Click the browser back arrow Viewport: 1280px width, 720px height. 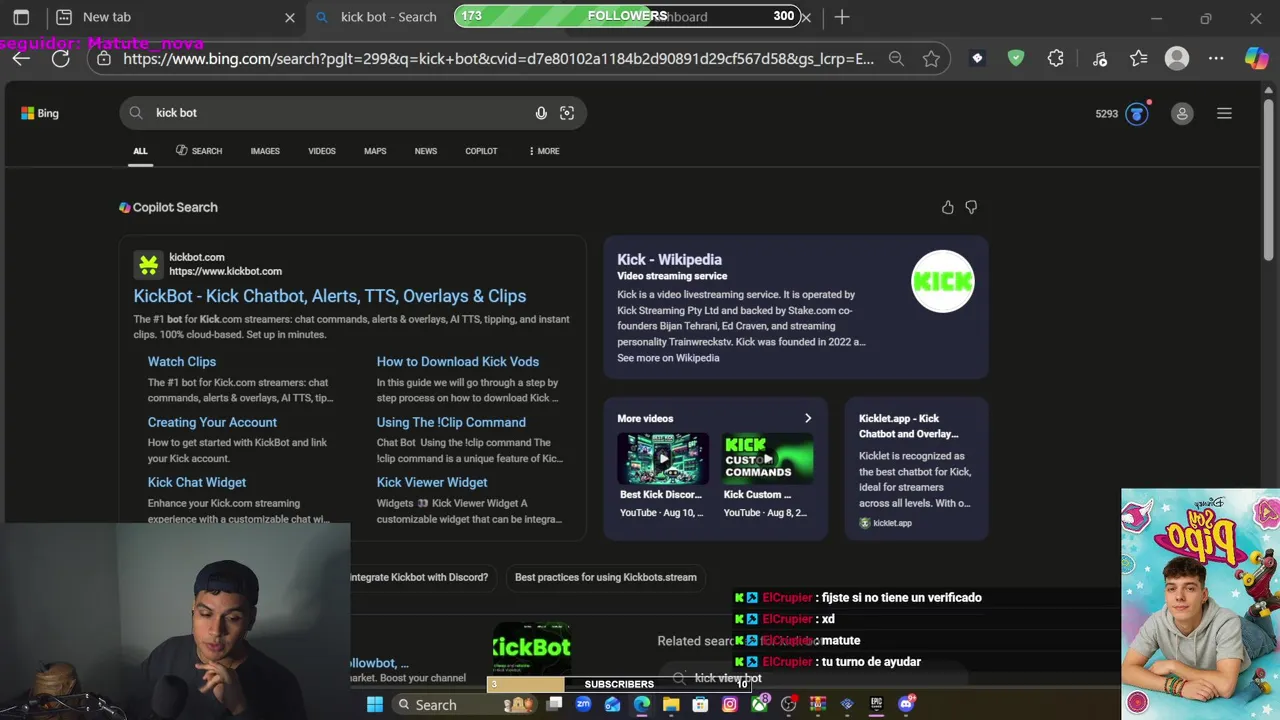click(21, 59)
